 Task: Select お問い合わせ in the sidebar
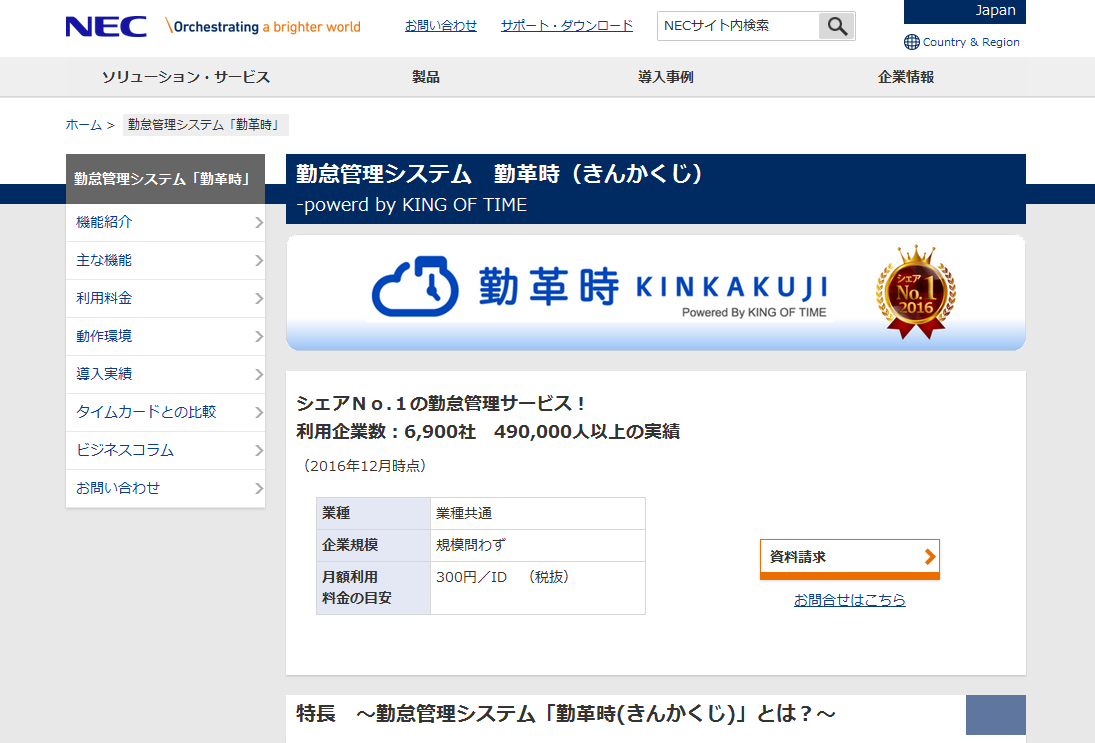(x=166, y=488)
